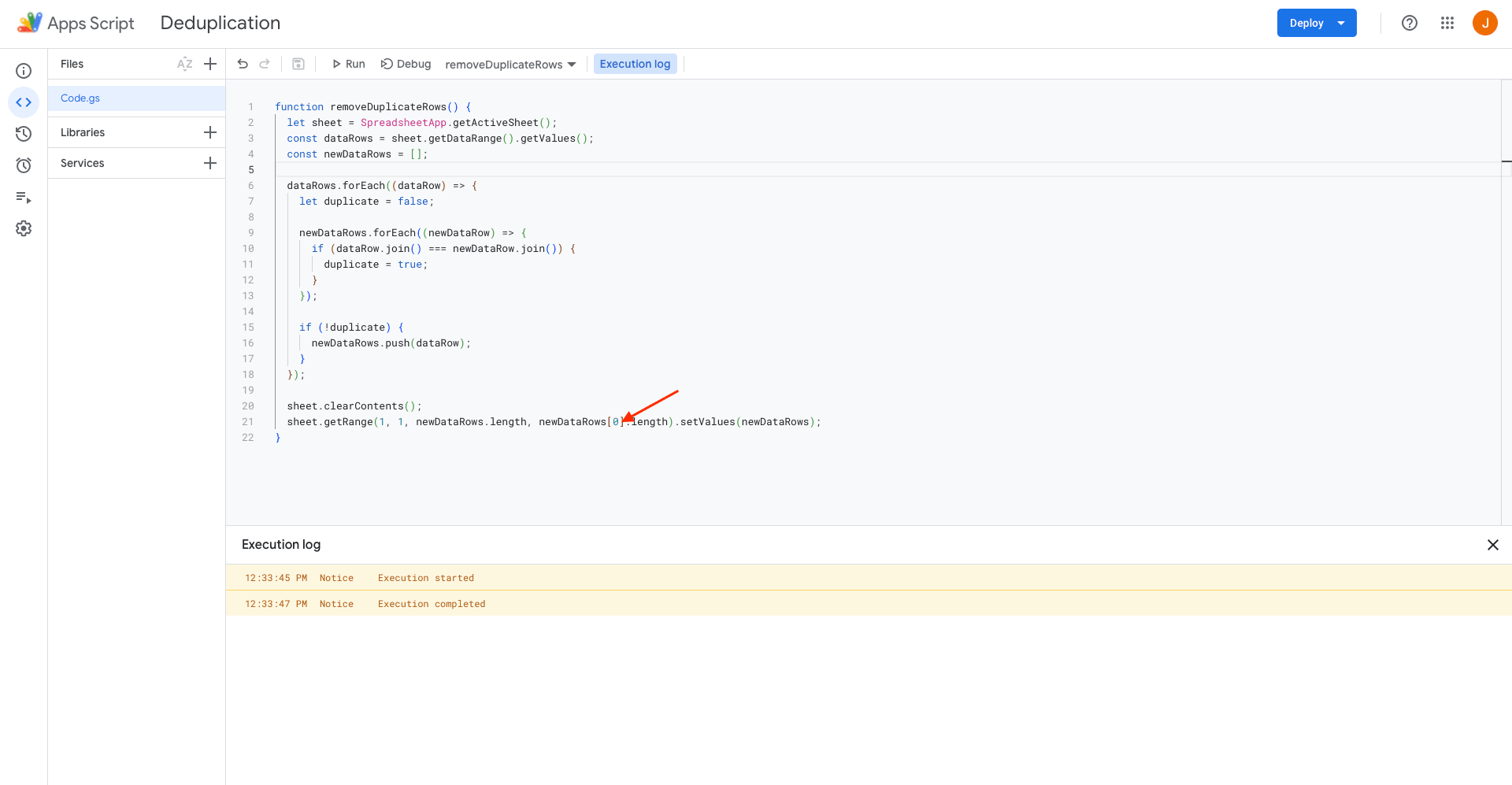
Task: Open Apps Script help
Action: [x=1410, y=23]
